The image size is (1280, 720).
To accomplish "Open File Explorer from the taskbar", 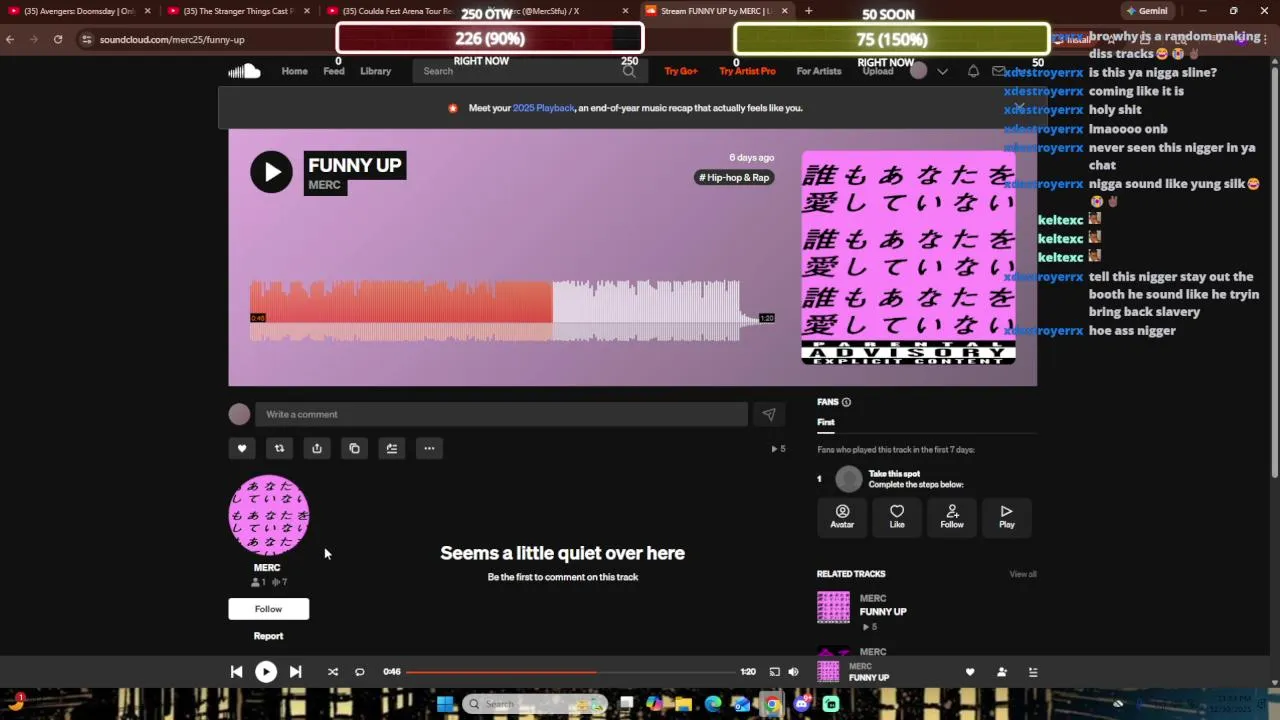I will [683, 704].
